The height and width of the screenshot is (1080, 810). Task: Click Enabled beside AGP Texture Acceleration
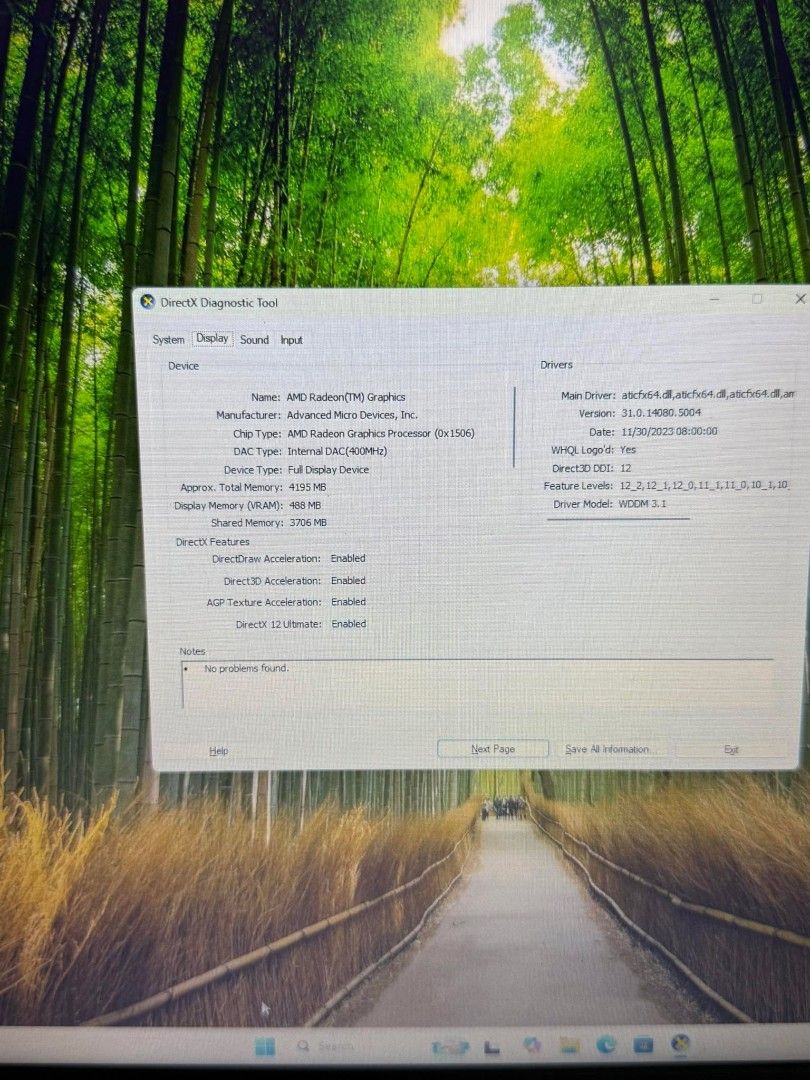349,602
